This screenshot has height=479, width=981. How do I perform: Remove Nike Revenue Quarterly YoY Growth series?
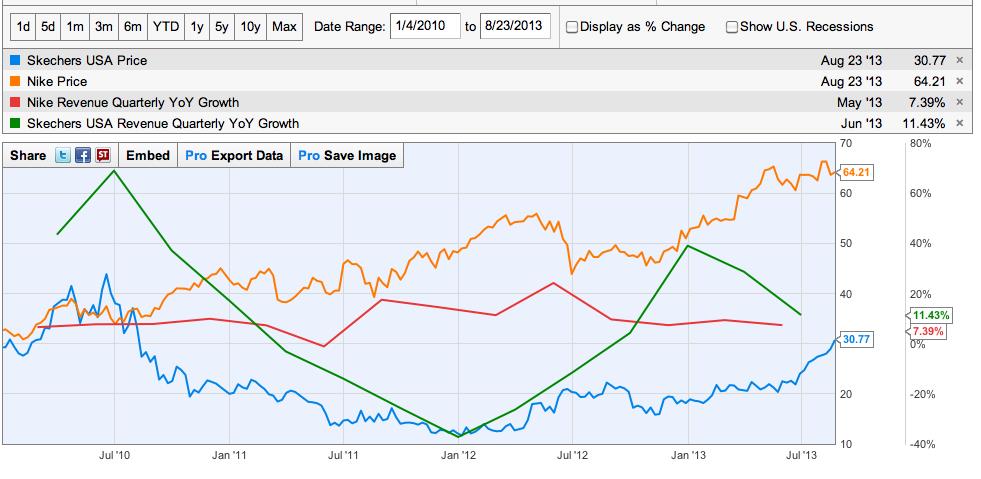coord(960,102)
